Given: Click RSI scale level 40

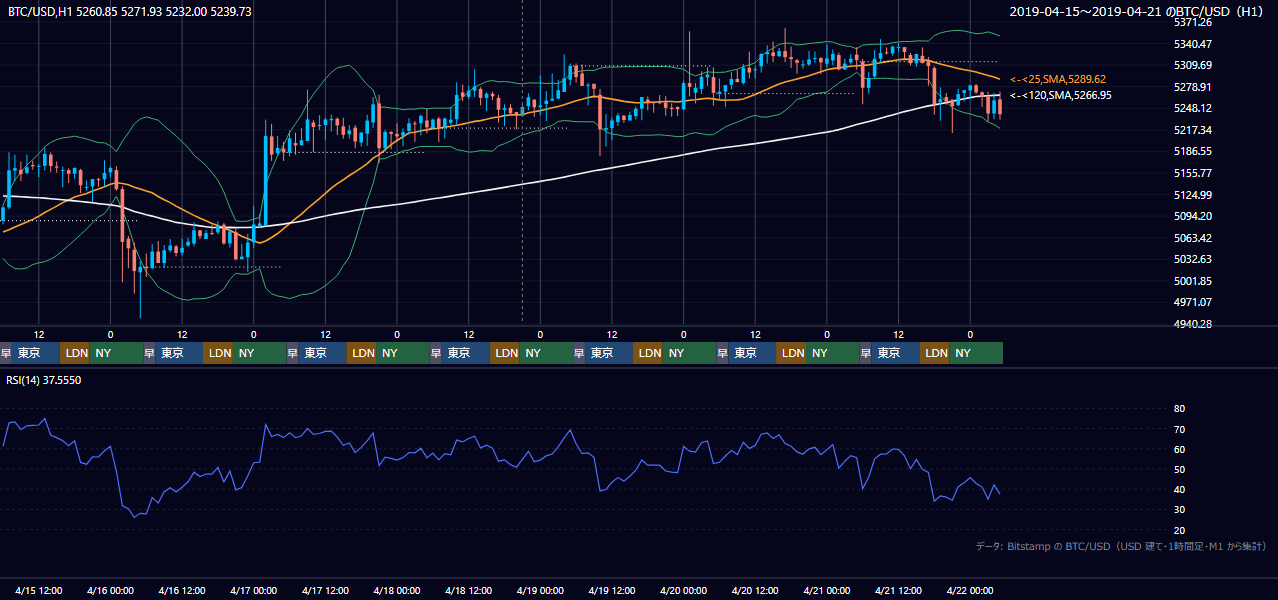Looking at the screenshot, I should pyautogui.click(x=1179, y=489).
